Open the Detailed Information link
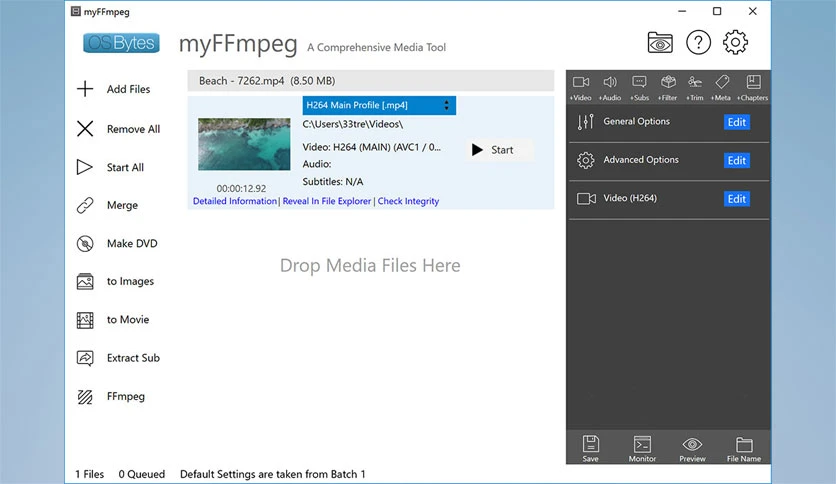Viewport: 836px width, 484px height. (235, 201)
